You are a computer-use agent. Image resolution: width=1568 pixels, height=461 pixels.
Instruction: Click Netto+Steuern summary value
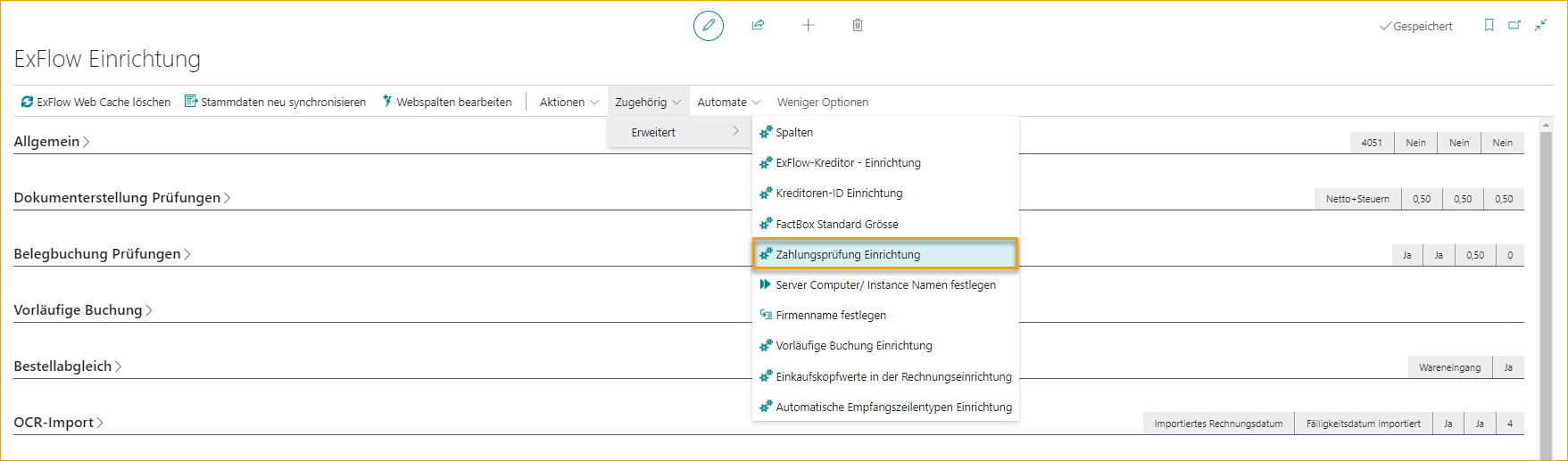click(x=1357, y=199)
